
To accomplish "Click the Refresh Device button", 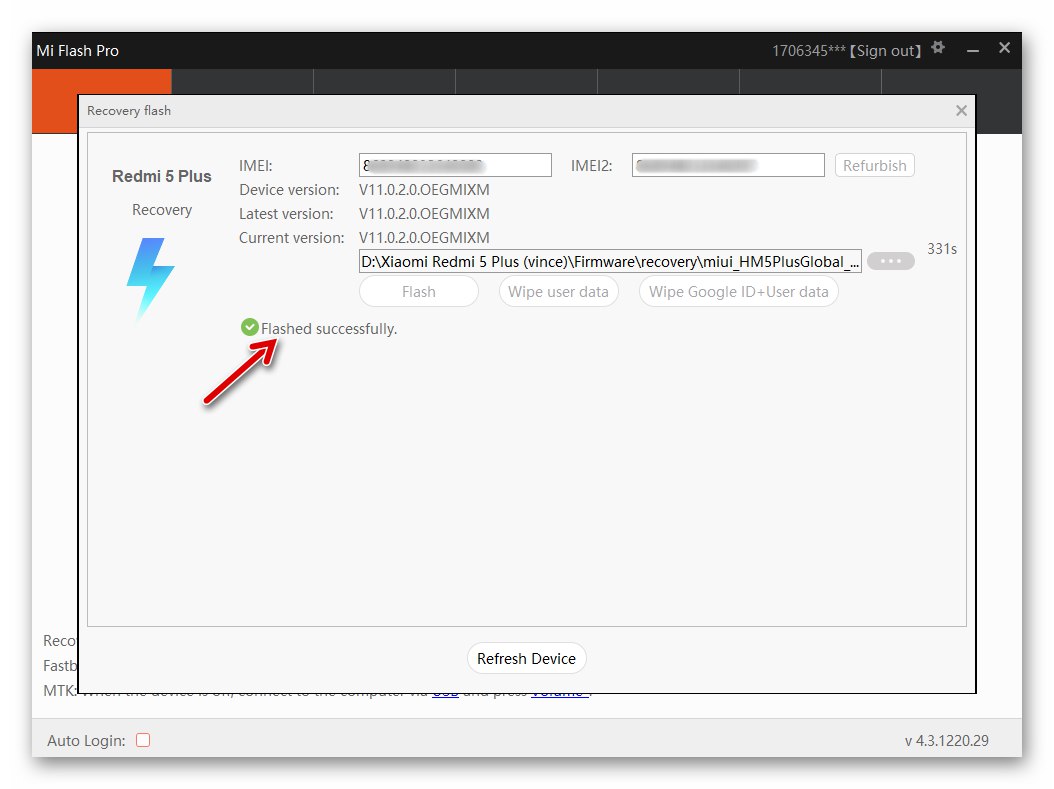I will (526, 659).
